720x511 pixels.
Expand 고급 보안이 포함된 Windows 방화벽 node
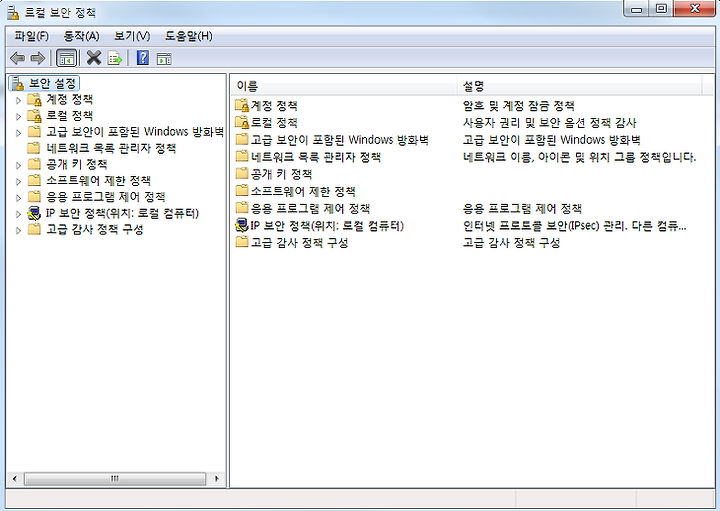click(x=18, y=133)
